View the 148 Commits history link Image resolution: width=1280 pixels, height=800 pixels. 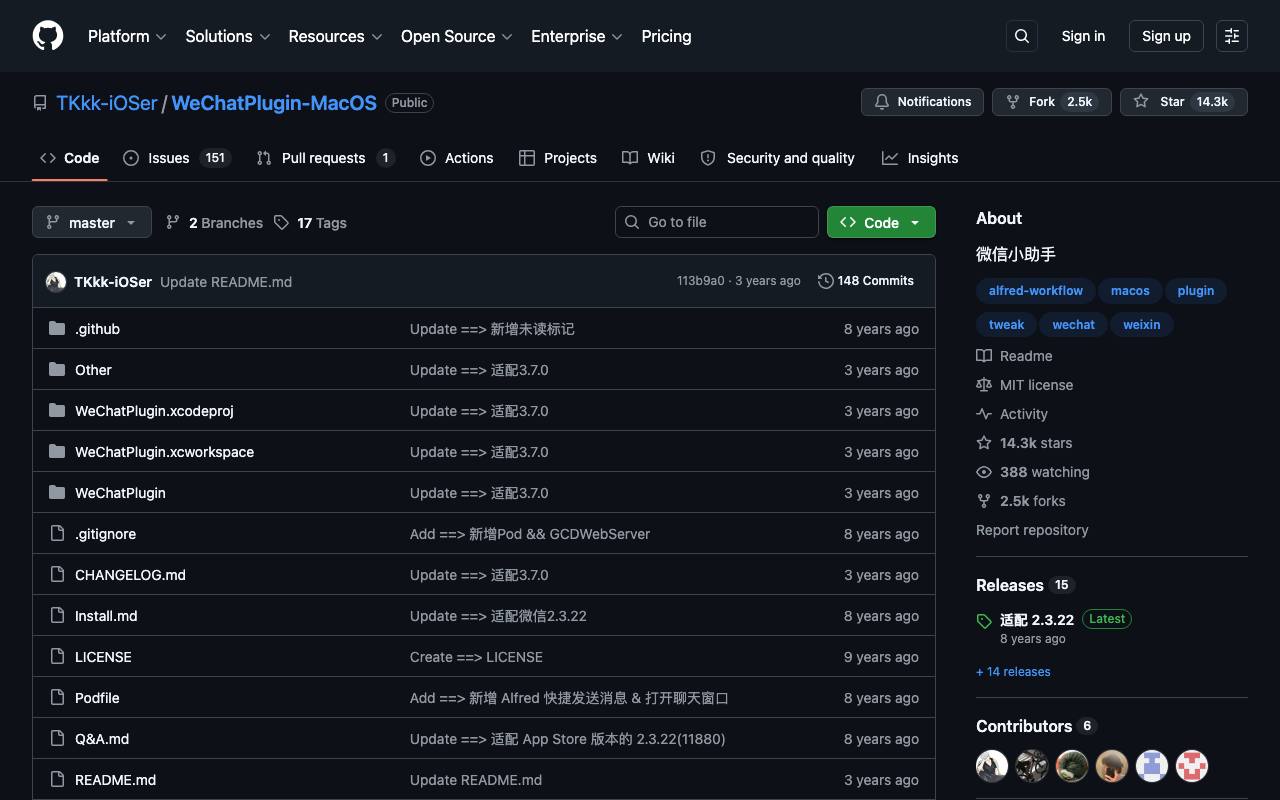[866, 281]
